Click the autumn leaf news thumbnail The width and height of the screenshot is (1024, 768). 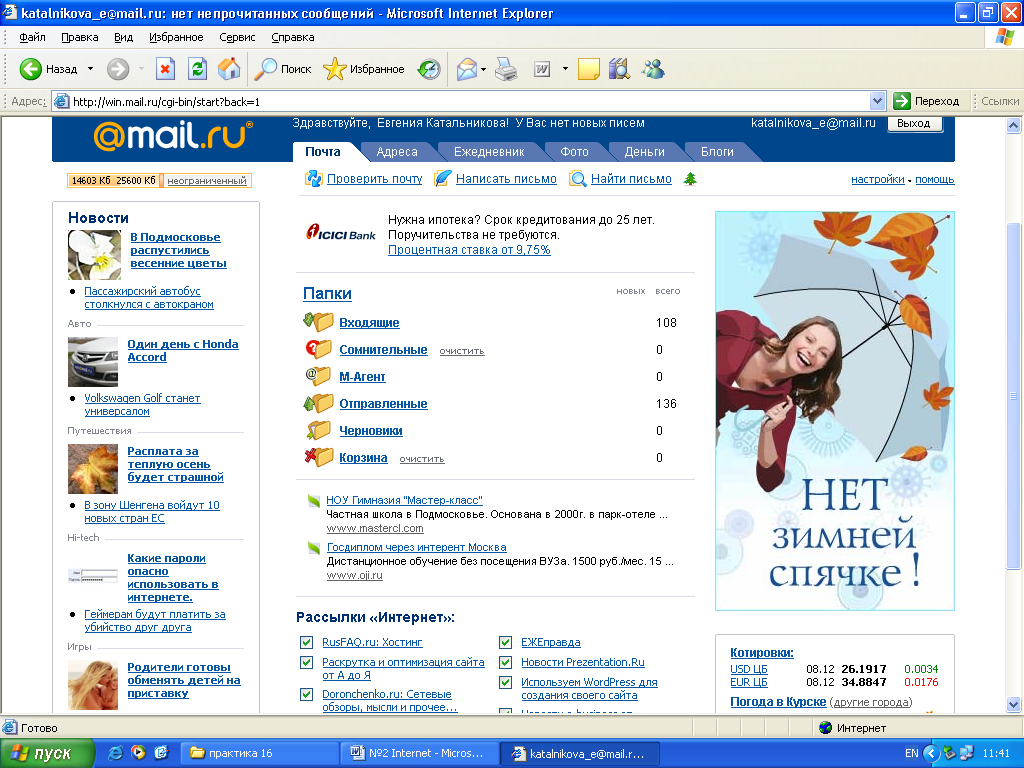[x=93, y=469]
